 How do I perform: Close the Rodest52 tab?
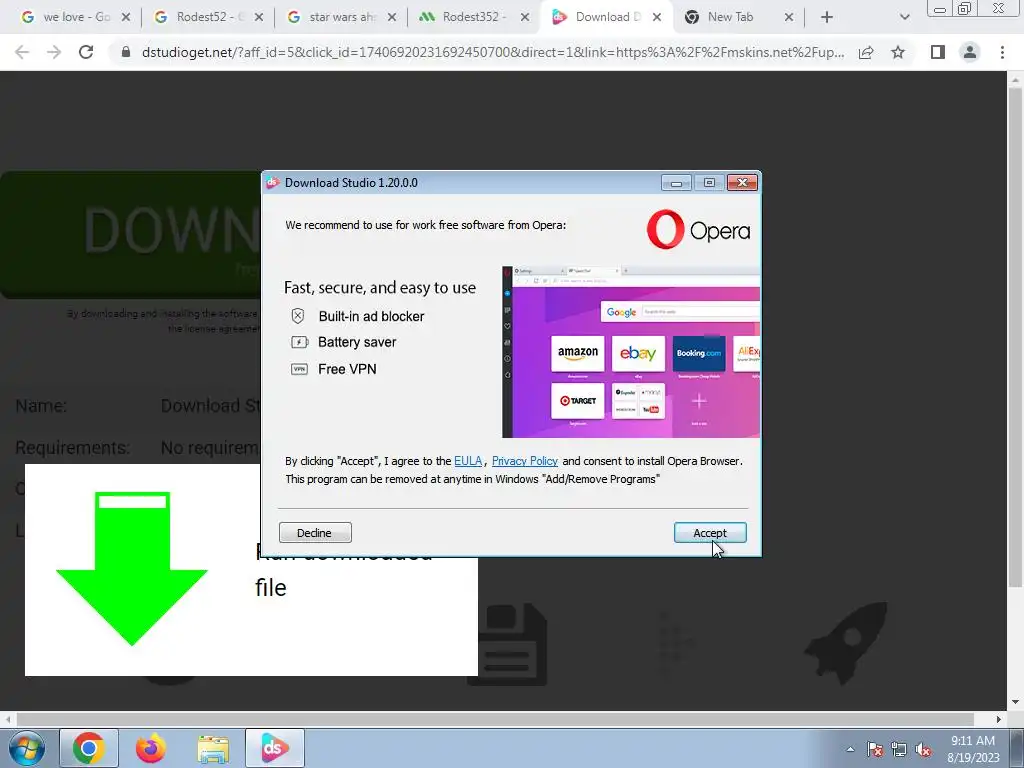259,18
